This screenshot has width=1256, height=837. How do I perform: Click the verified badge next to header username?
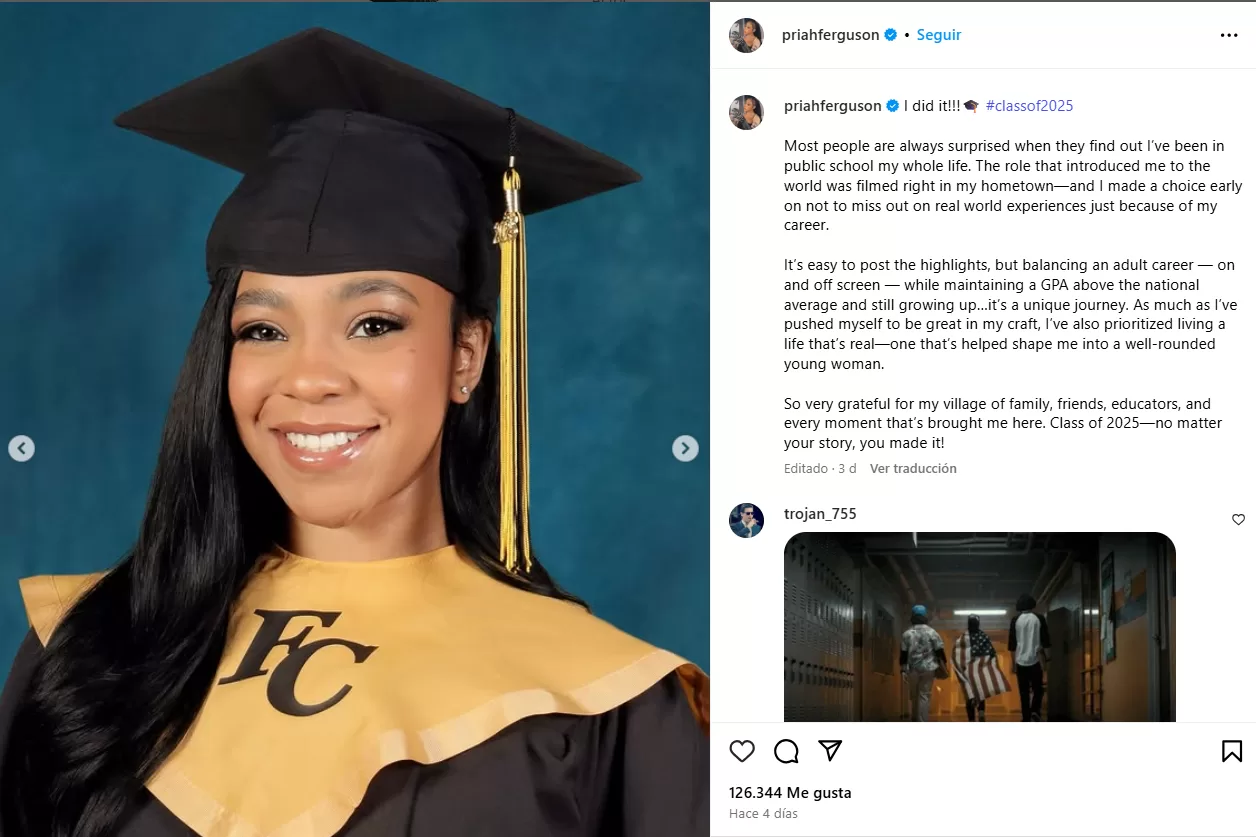click(x=890, y=35)
